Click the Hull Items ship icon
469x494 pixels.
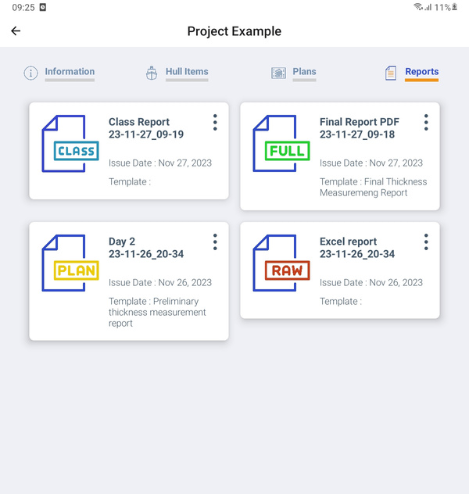click(151, 73)
